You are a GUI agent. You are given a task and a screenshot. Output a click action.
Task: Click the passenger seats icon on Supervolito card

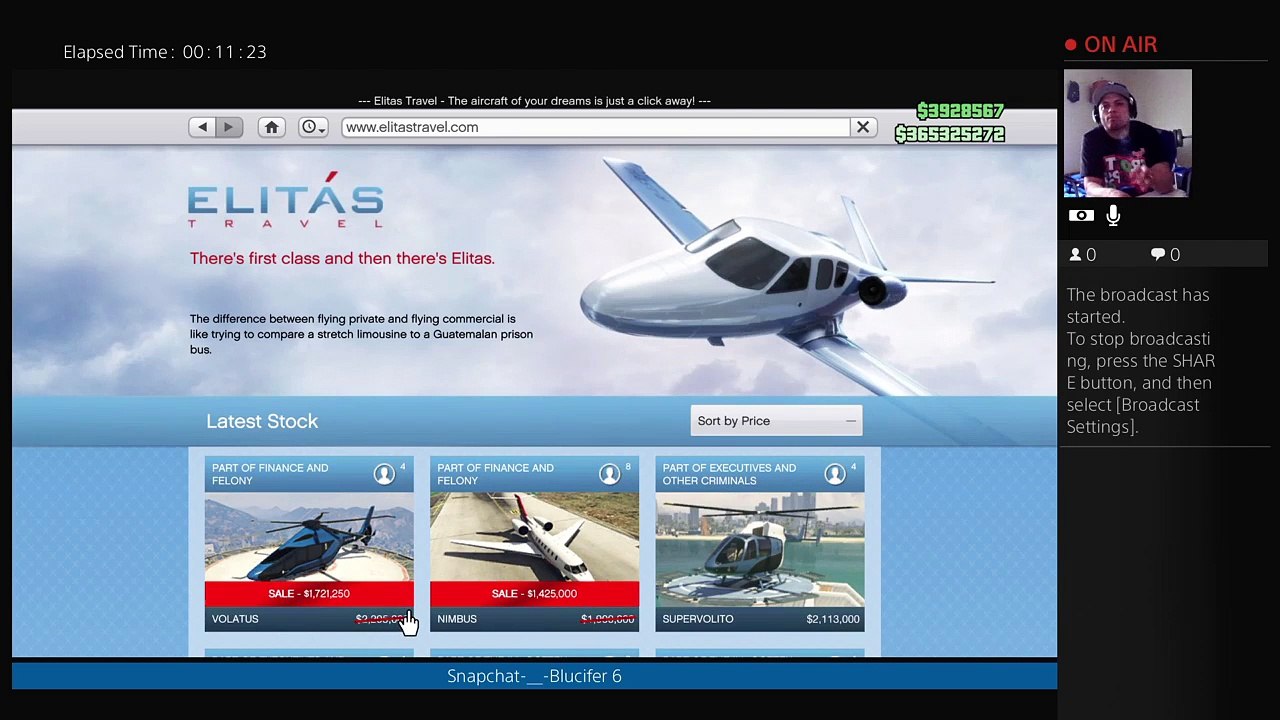[835, 474]
